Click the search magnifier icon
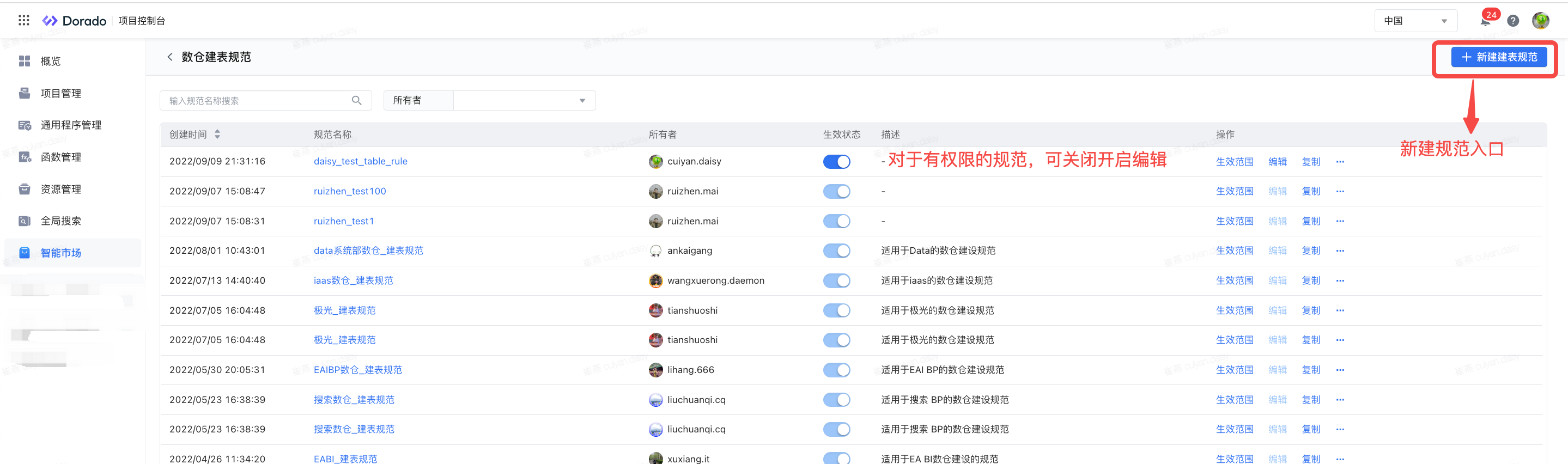This screenshot has width=1568, height=464. pos(357,100)
